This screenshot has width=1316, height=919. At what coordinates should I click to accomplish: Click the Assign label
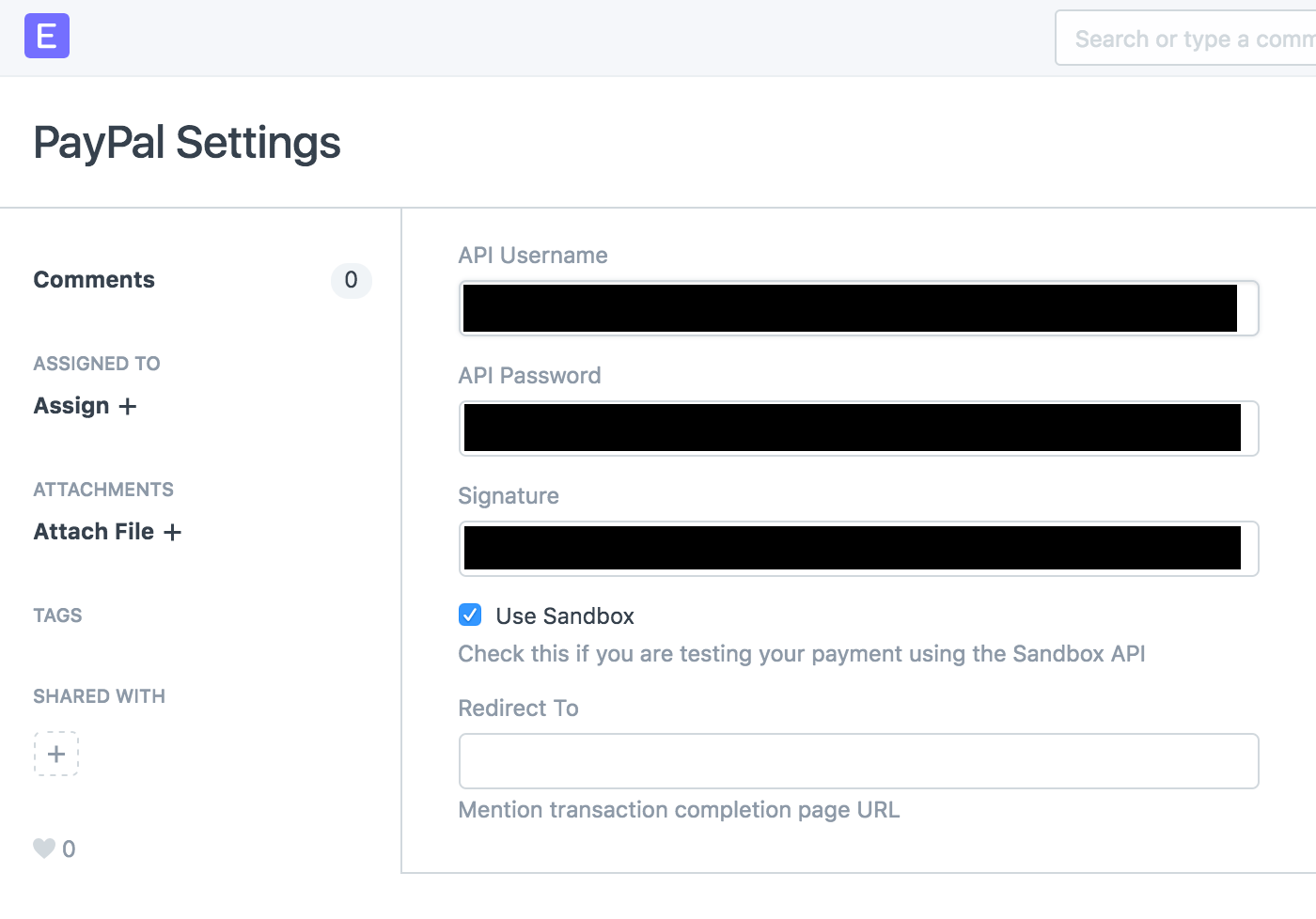pos(71,406)
